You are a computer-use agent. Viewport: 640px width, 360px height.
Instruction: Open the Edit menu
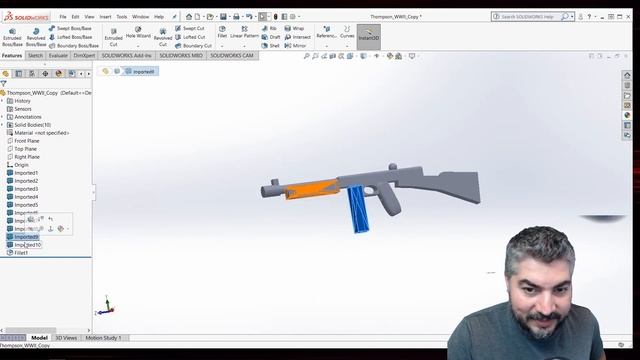pos(76,17)
